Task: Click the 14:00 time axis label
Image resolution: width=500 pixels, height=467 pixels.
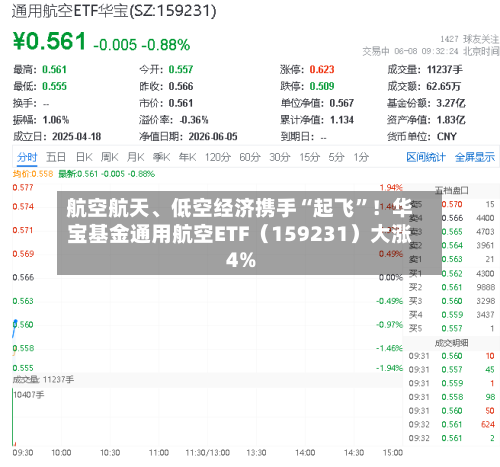Action: click(305, 453)
